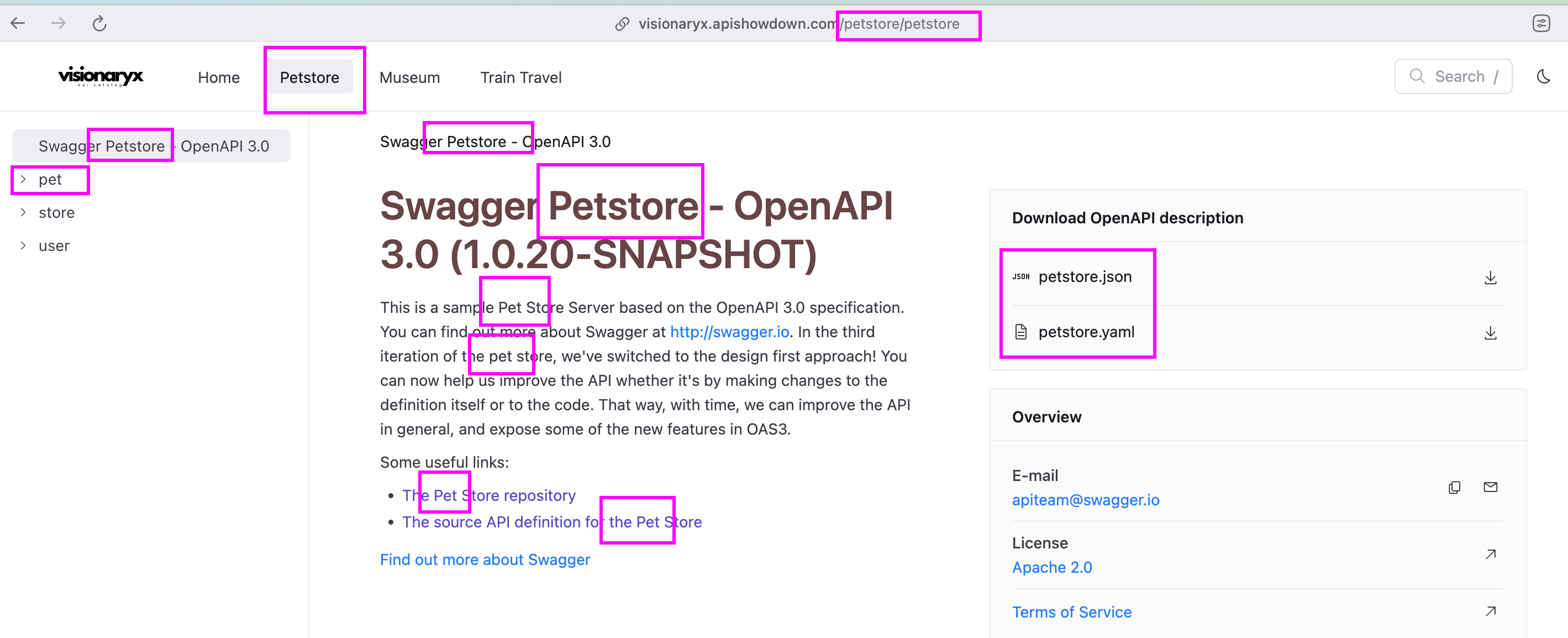The height and width of the screenshot is (638, 1568).
Task: Download petstore.yaml with its download arrow
Action: pos(1490,333)
